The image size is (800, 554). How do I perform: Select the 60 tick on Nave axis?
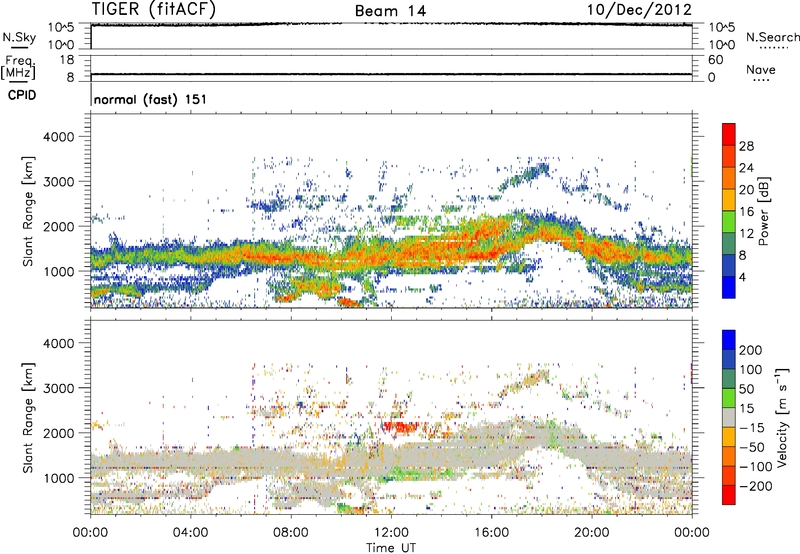(x=716, y=60)
